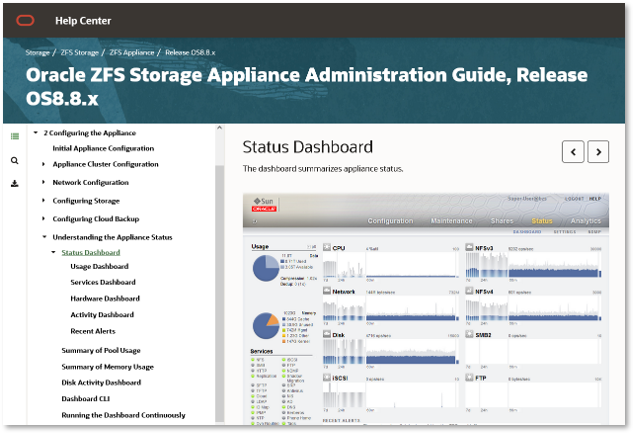The image size is (634, 434).
Task: Open Running the Dashboard Continuously topic
Action: 123,415
